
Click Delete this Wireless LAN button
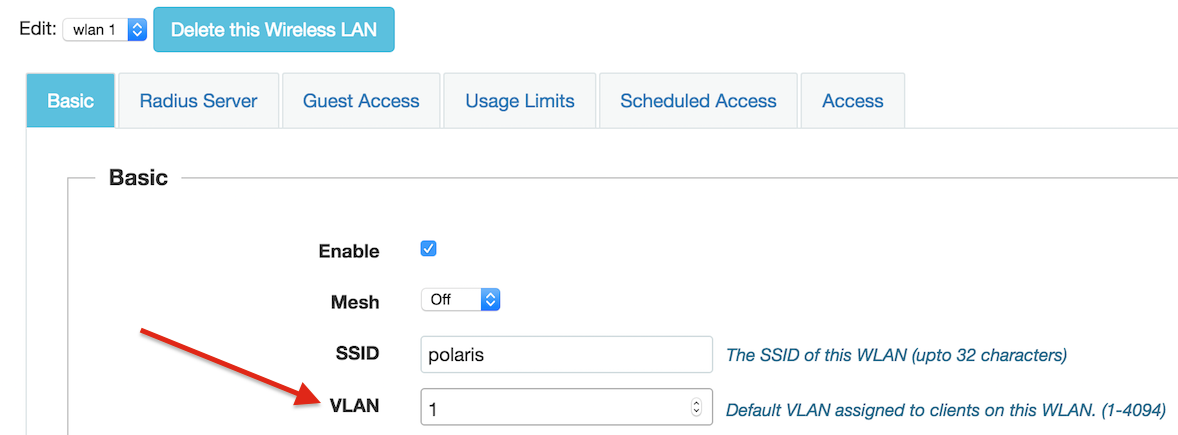pyautogui.click(x=273, y=30)
